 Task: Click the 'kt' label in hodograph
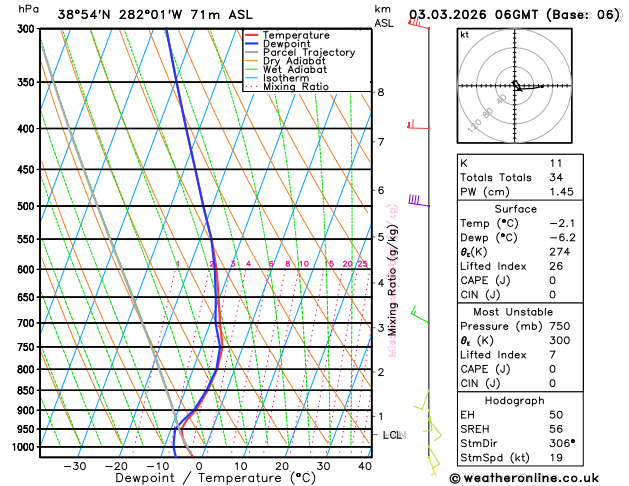(465, 35)
